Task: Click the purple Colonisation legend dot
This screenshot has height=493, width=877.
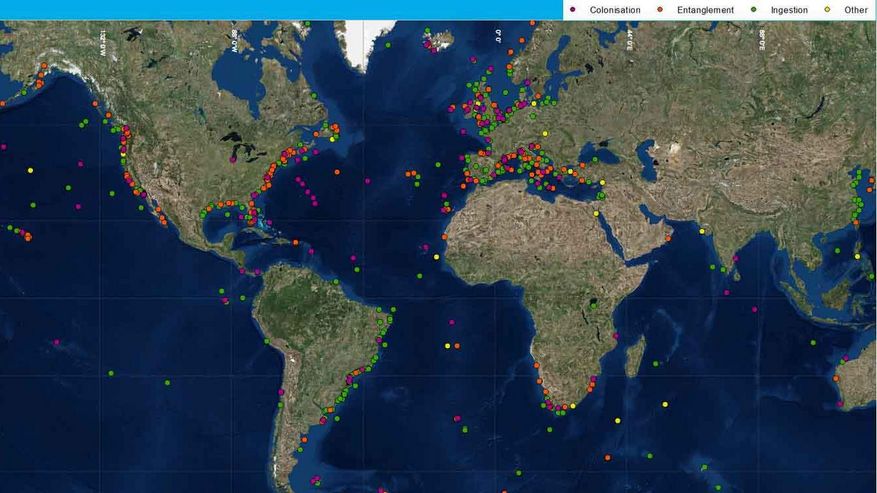Action: (x=573, y=10)
